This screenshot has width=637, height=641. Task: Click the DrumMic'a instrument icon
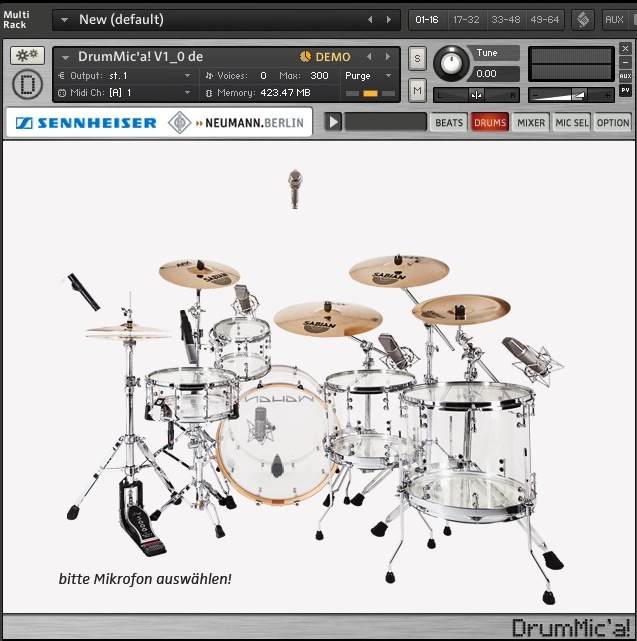27,85
